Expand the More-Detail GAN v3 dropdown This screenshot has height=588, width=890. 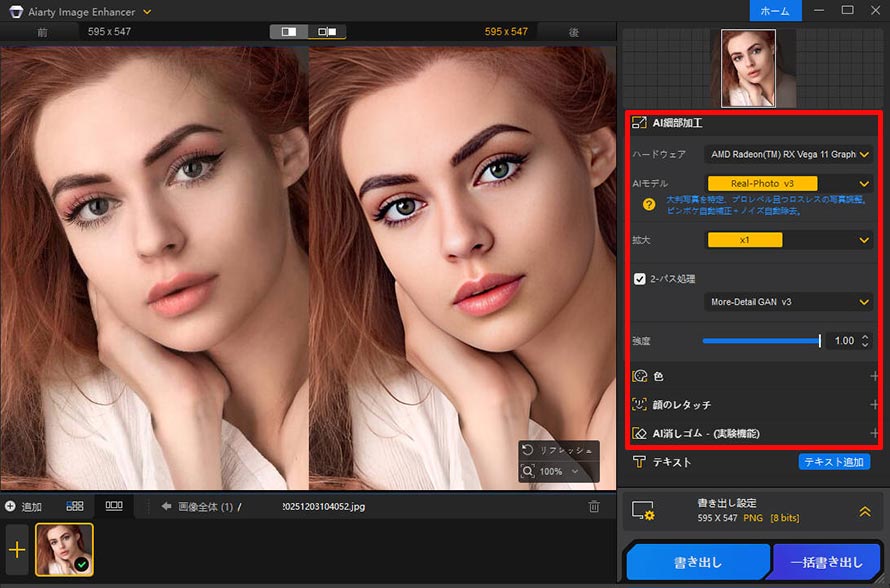pyautogui.click(x=789, y=301)
